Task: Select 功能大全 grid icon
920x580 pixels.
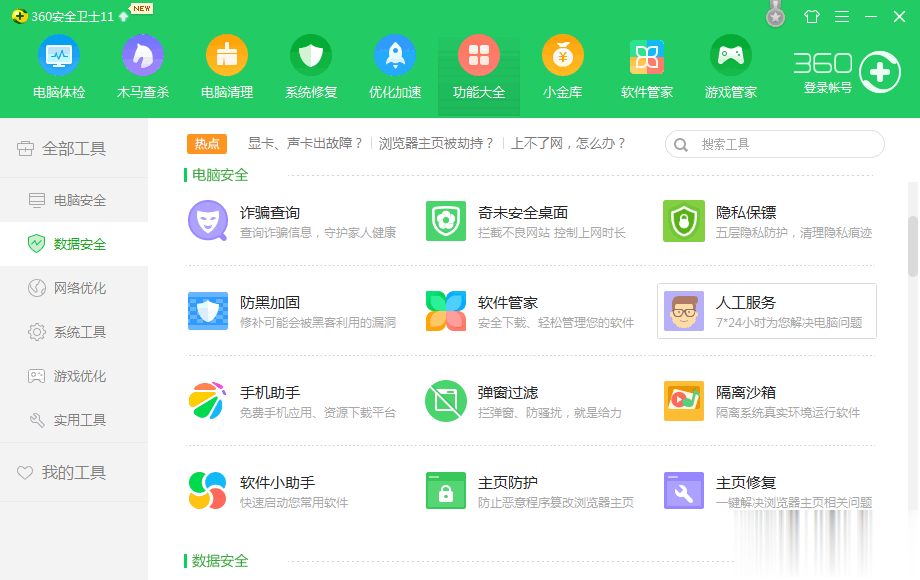Action: 479,56
